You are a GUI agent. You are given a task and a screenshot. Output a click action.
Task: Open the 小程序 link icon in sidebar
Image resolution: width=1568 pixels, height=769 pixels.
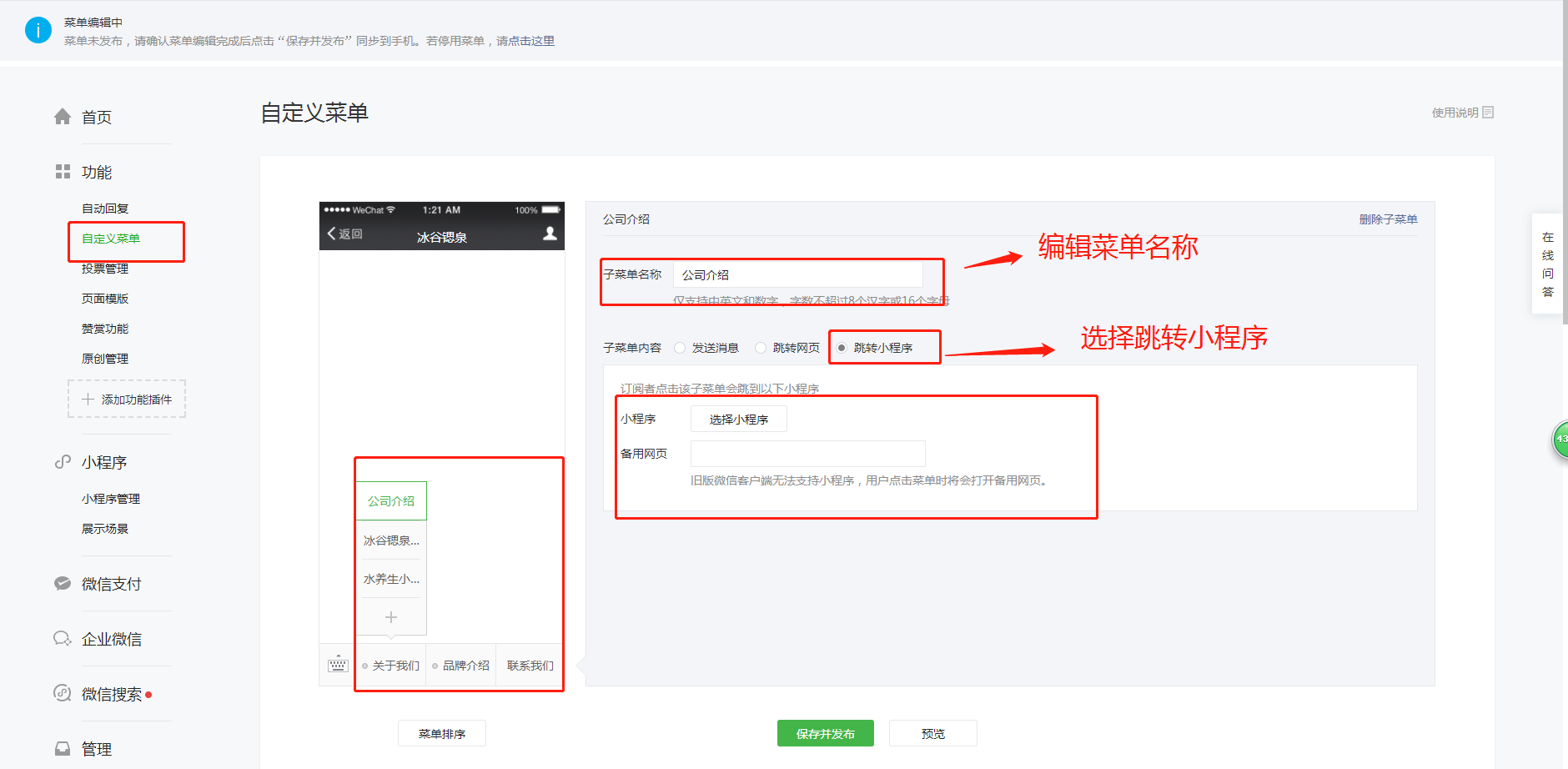coord(63,461)
